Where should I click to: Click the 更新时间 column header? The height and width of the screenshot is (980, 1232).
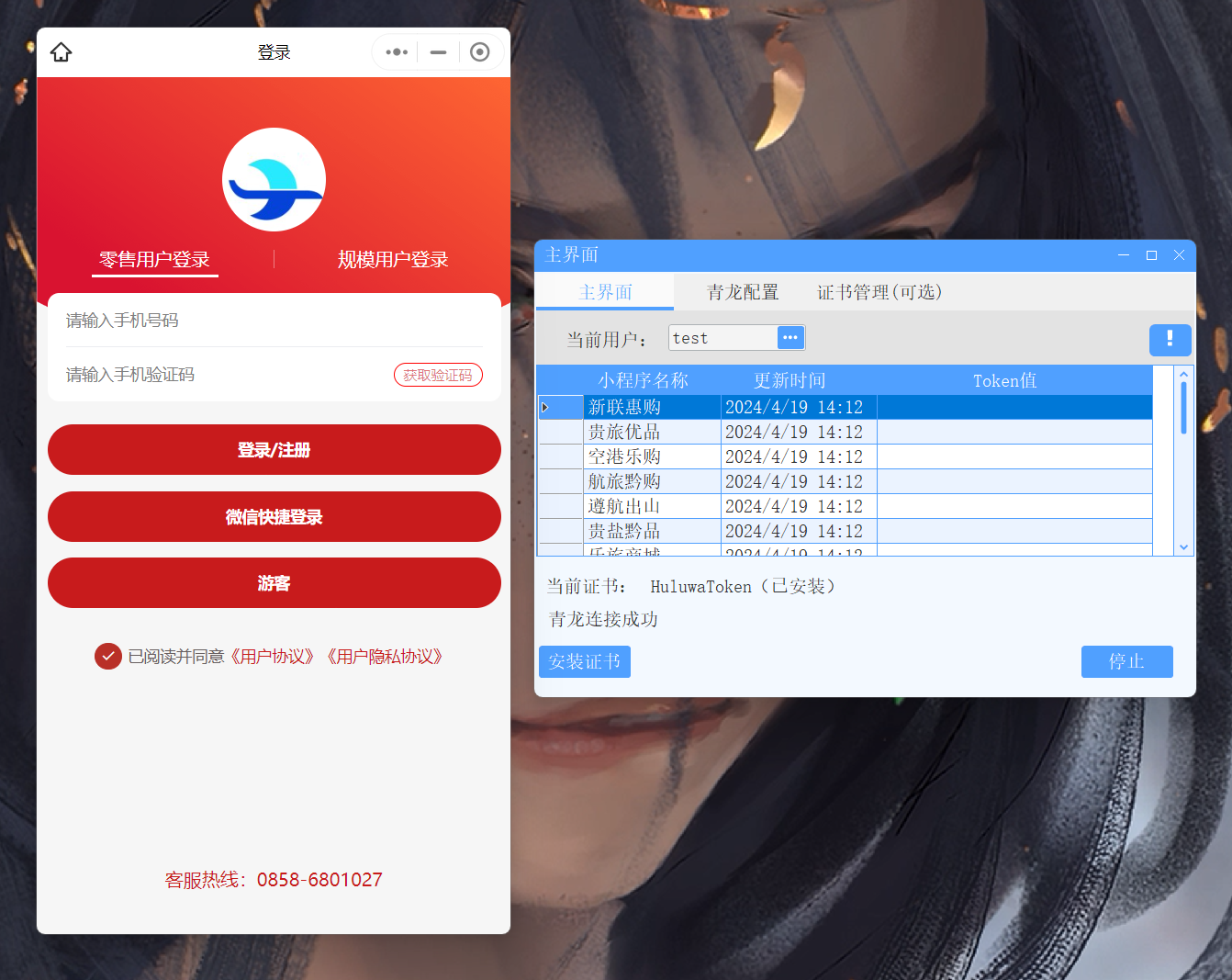point(790,380)
